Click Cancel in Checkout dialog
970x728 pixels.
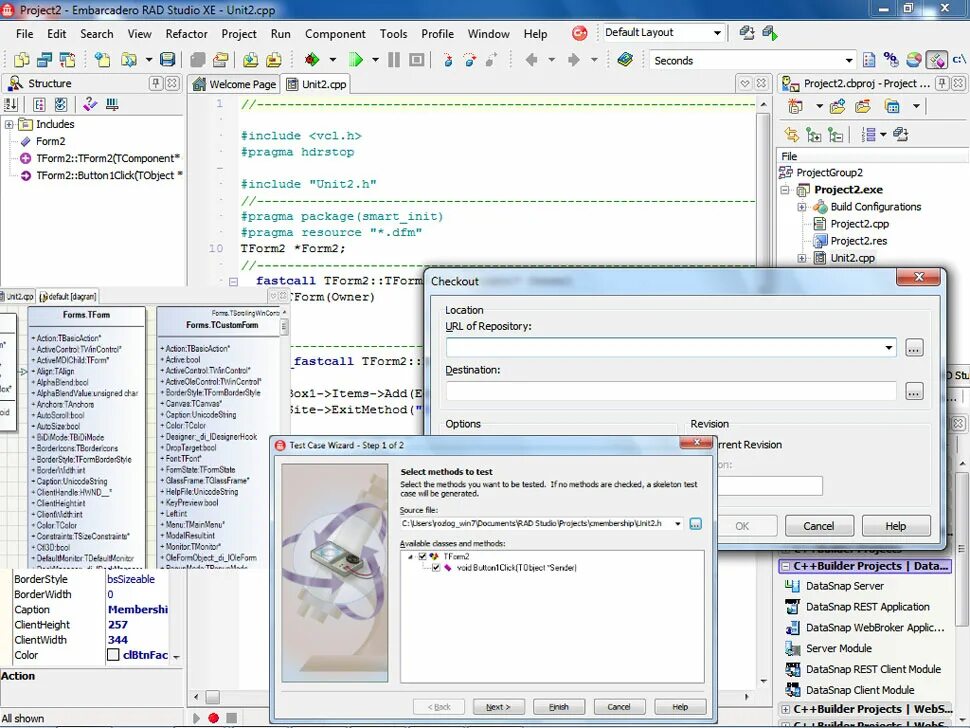[x=819, y=526]
